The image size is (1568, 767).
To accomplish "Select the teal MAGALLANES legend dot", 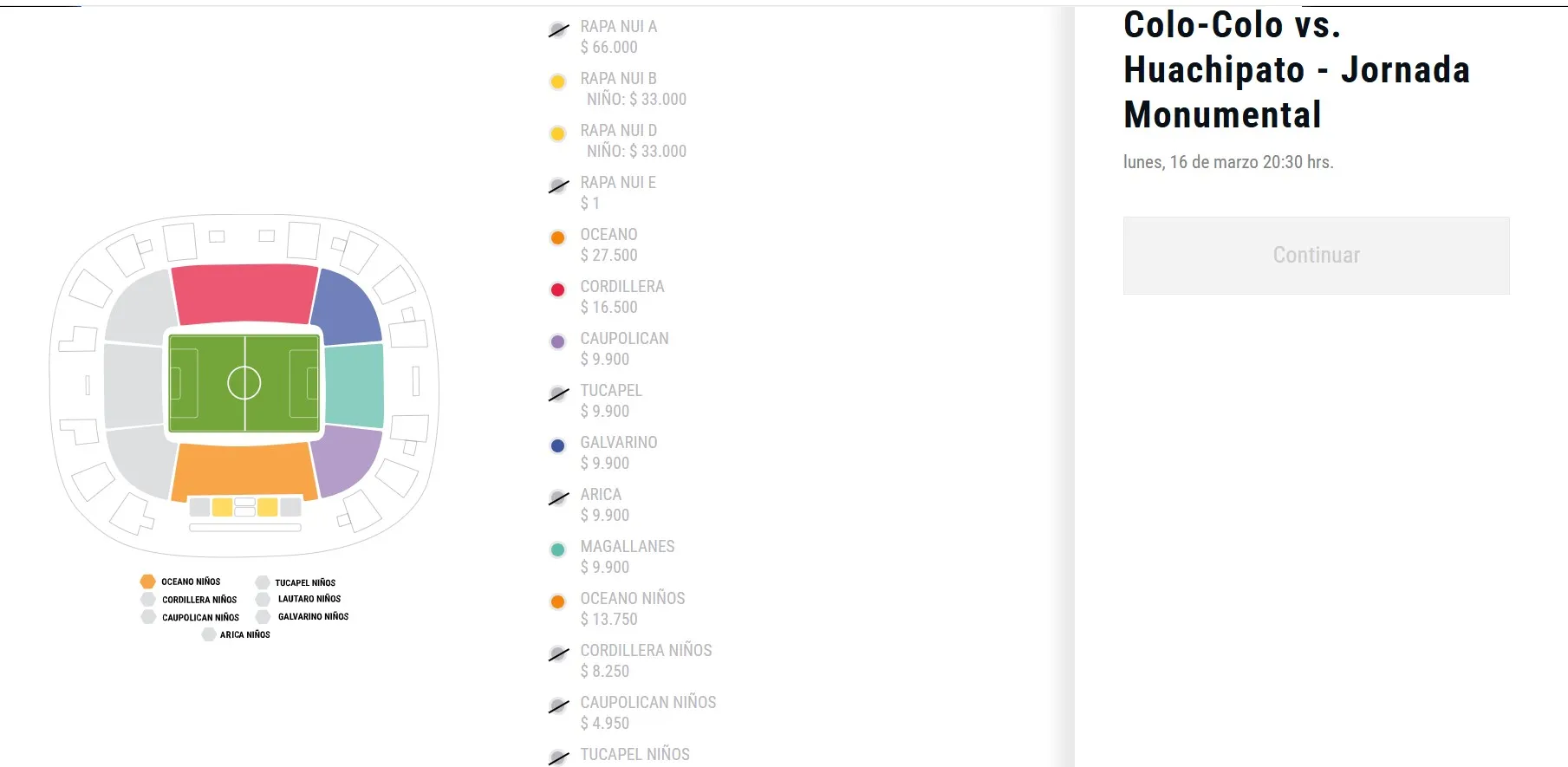I will tap(557, 549).
